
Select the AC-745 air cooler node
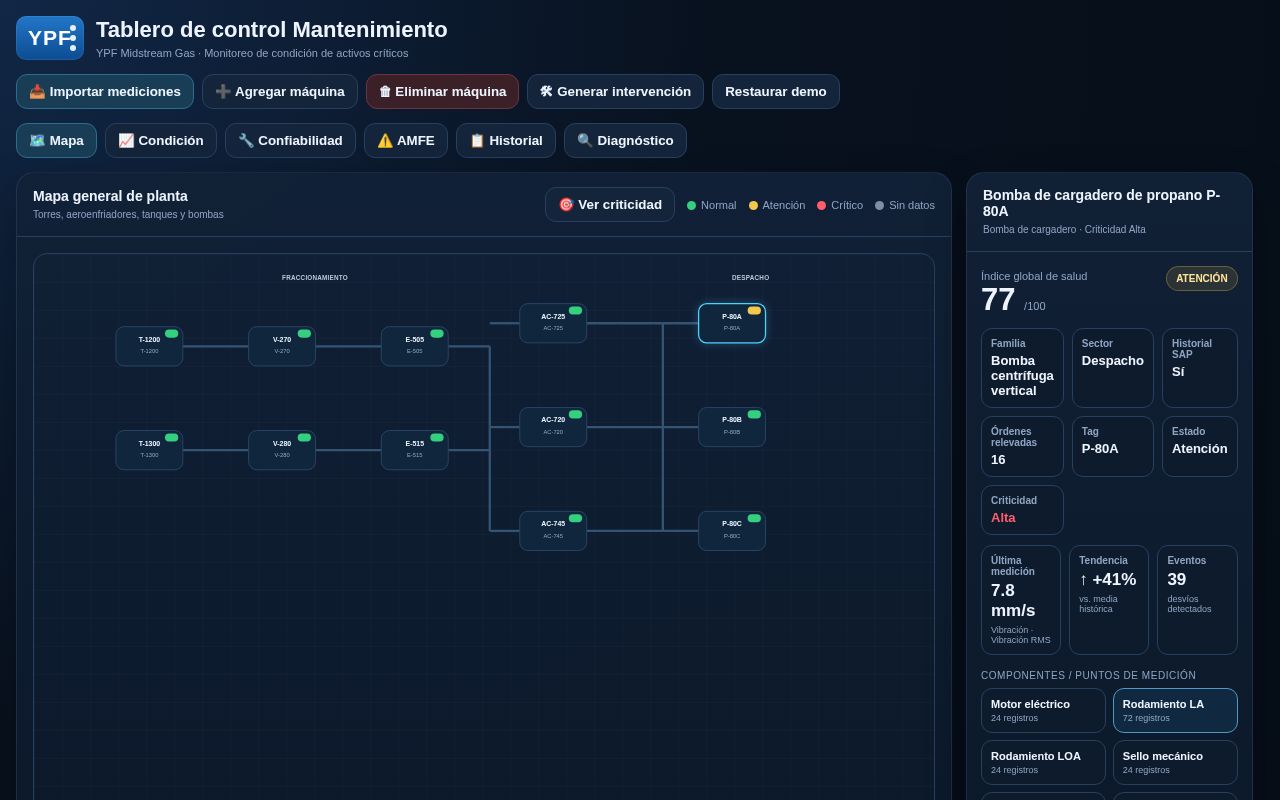click(553, 531)
